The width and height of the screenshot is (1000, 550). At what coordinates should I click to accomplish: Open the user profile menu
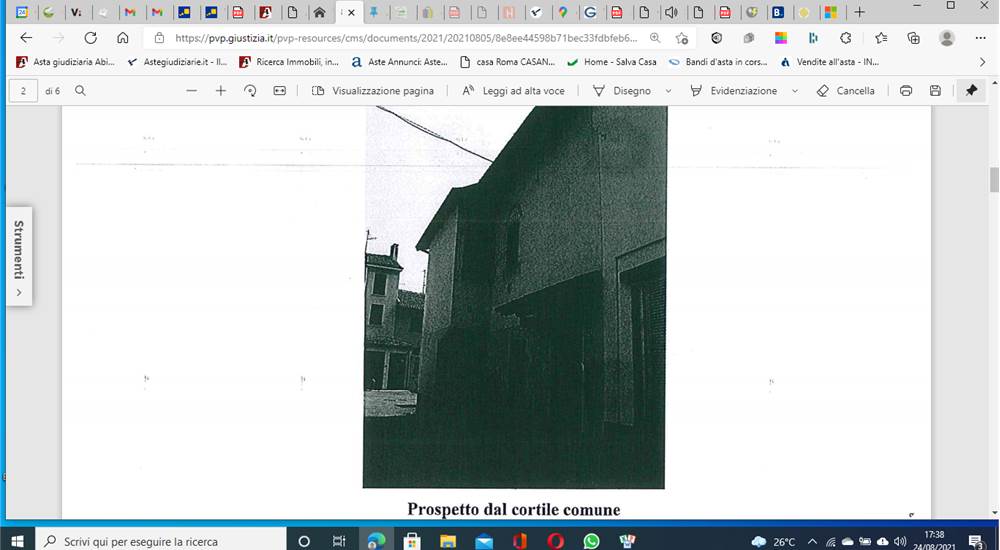[x=947, y=38]
